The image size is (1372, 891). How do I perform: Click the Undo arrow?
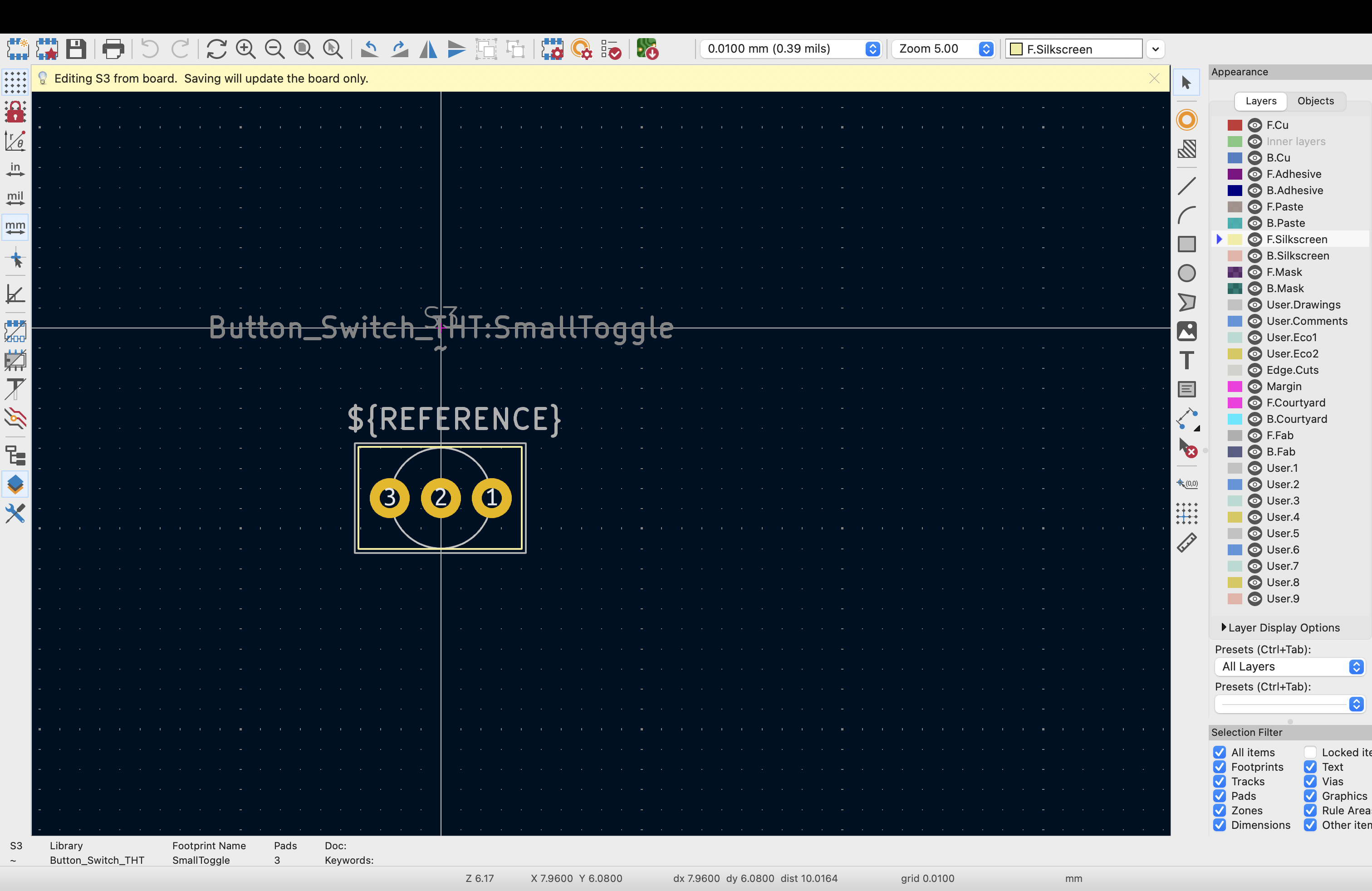(150, 49)
